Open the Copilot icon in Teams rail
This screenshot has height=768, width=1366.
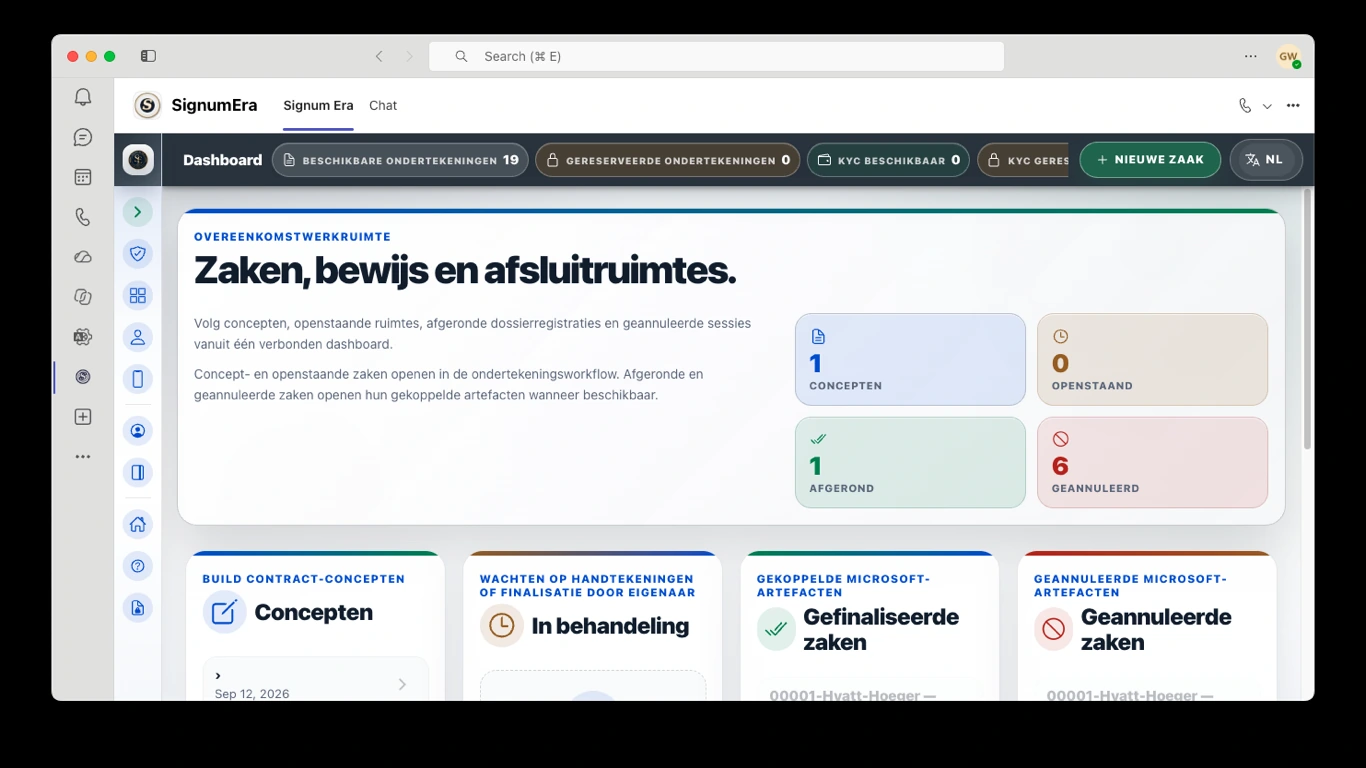tap(83, 297)
